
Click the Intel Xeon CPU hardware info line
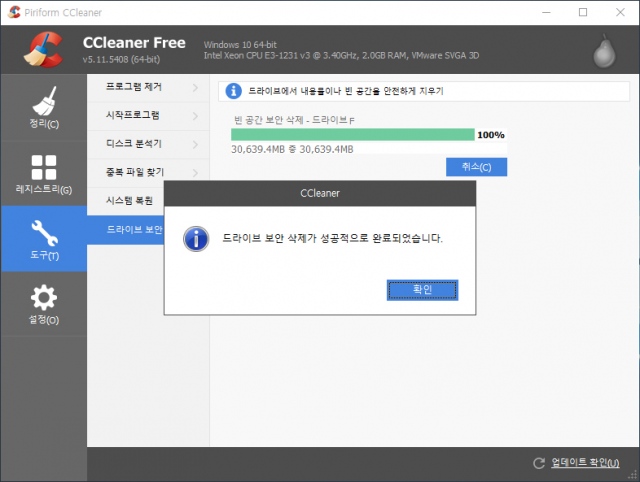pyautogui.click(x=341, y=56)
